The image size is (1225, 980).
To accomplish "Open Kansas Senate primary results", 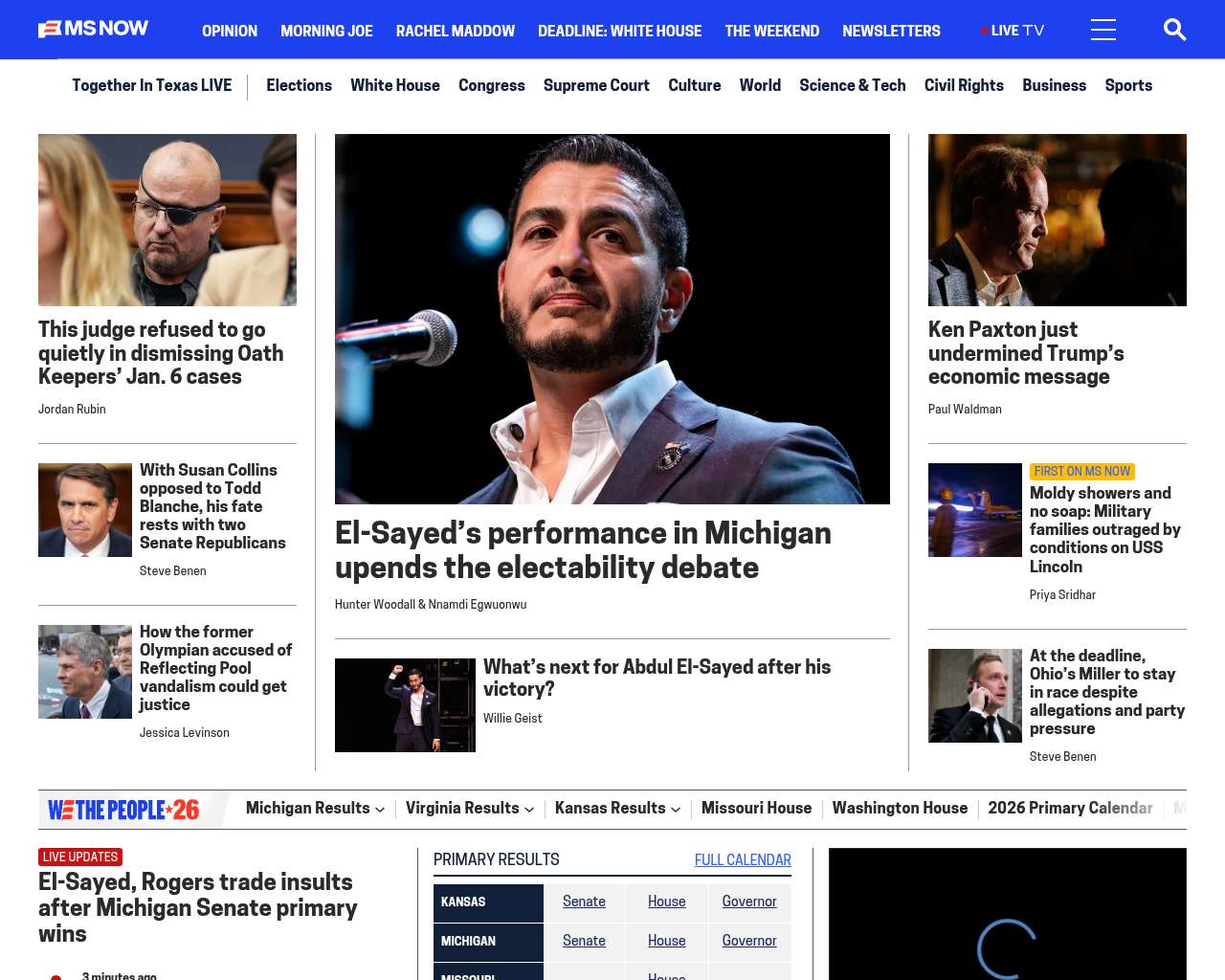I will point(584,902).
